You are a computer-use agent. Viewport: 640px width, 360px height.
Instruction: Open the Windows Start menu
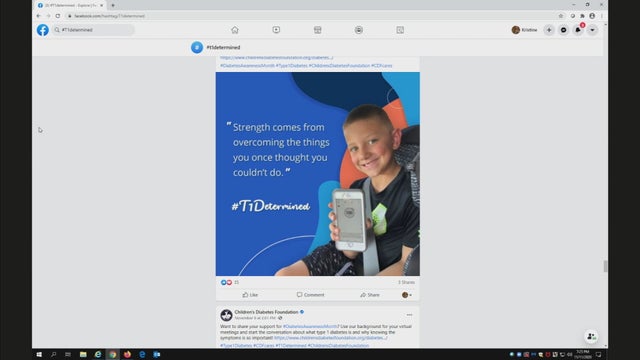point(39,354)
